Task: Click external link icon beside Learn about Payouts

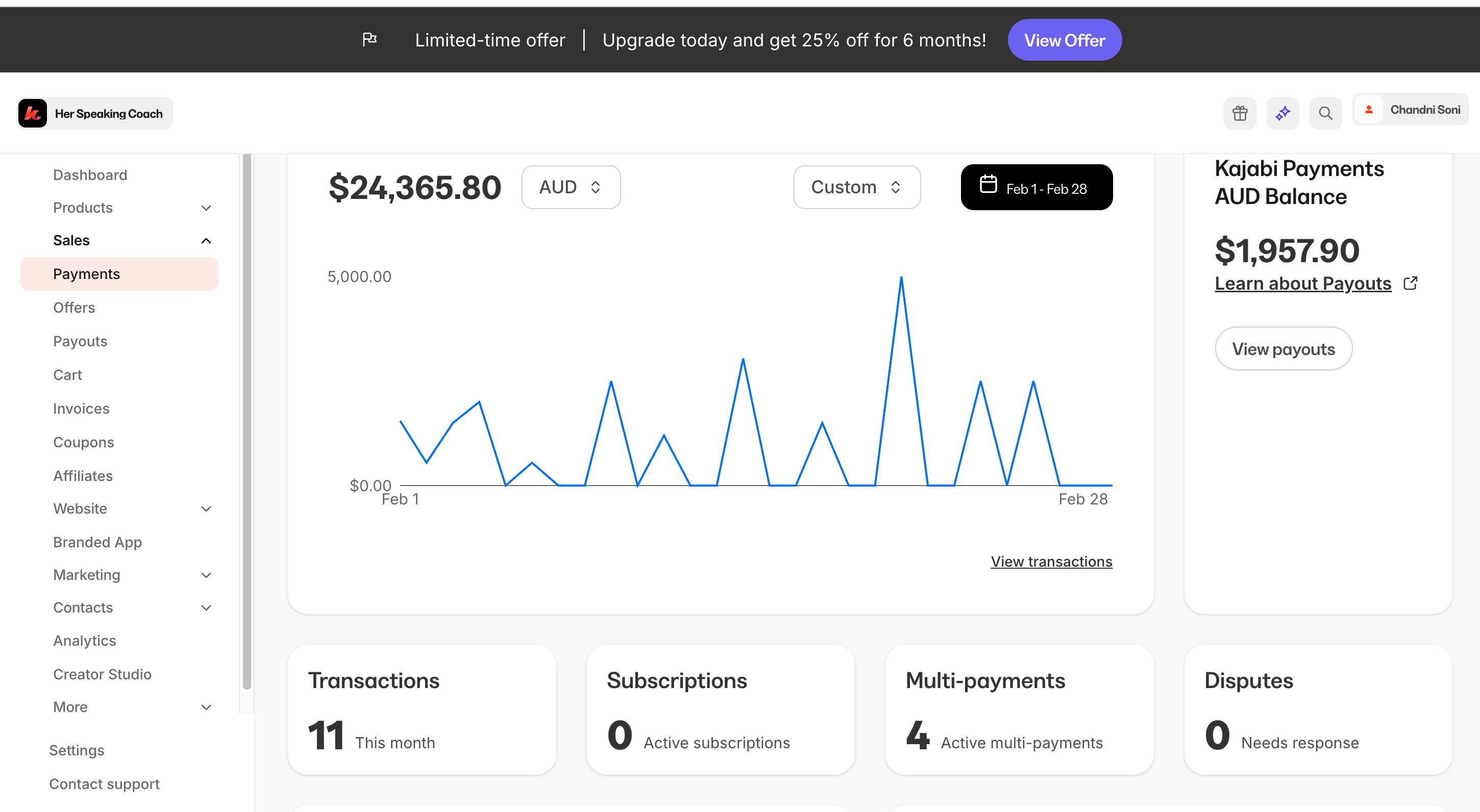Action: tap(1410, 283)
